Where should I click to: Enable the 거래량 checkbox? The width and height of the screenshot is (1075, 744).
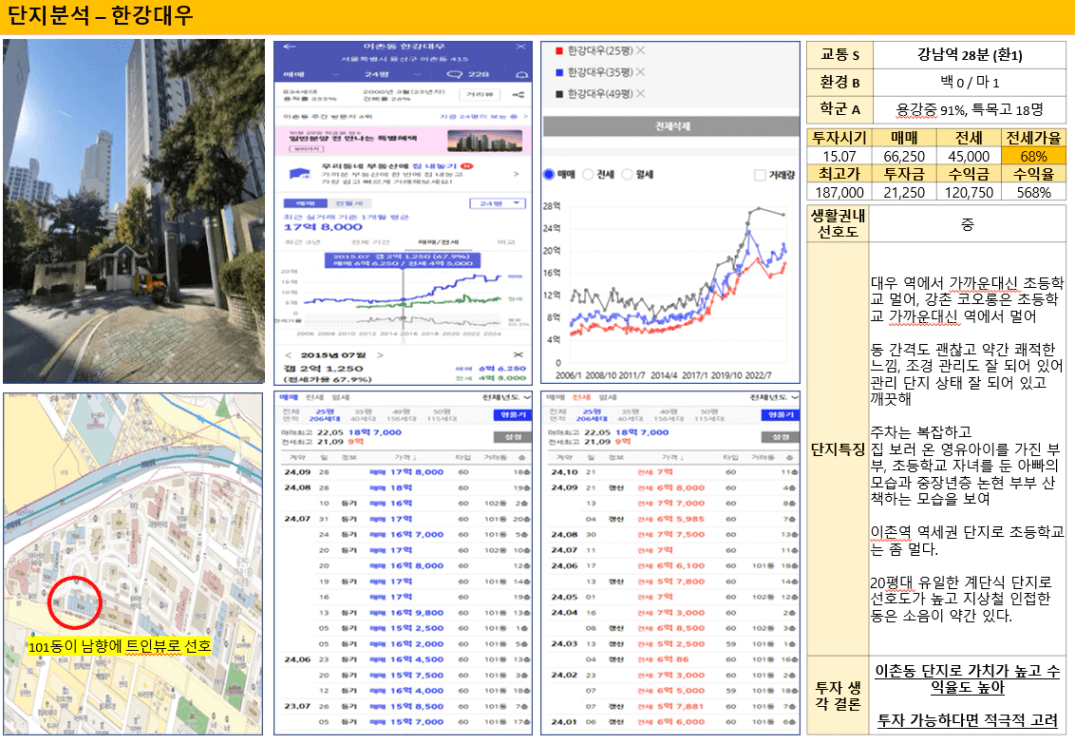tap(760, 175)
